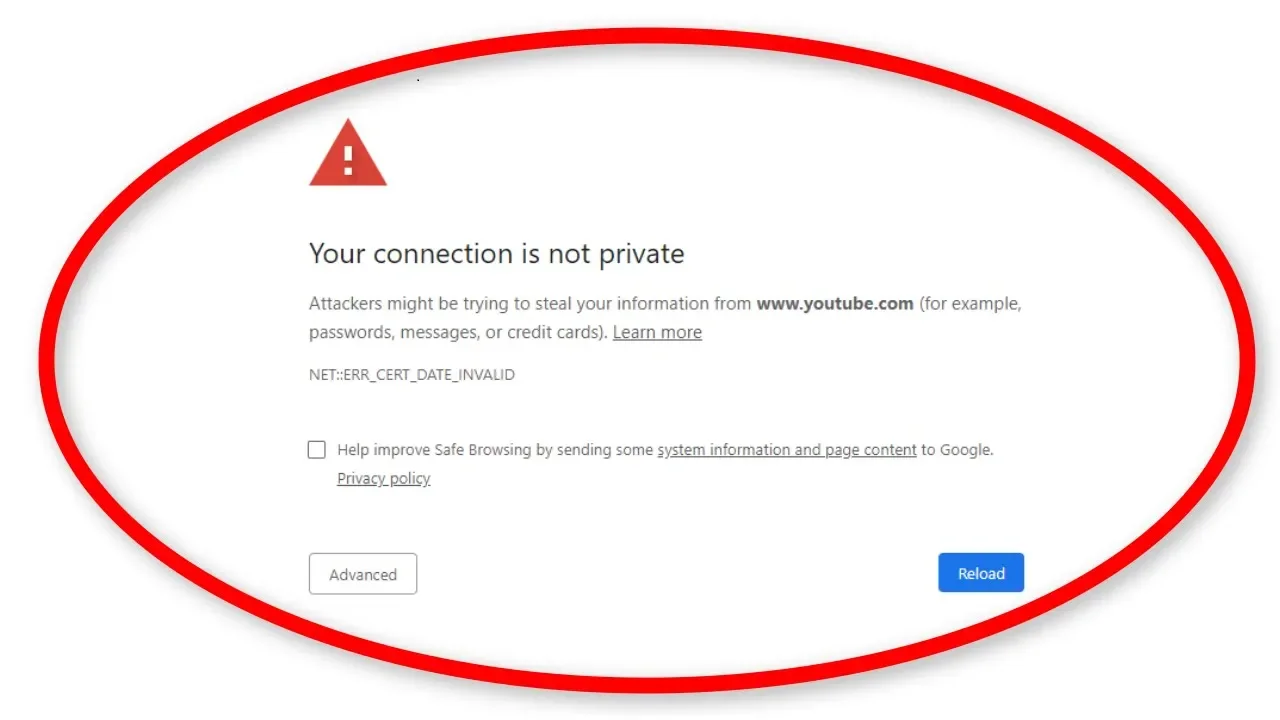Click the words "to Google." after the link
This screenshot has width=1280, height=720.
pos(957,450)
